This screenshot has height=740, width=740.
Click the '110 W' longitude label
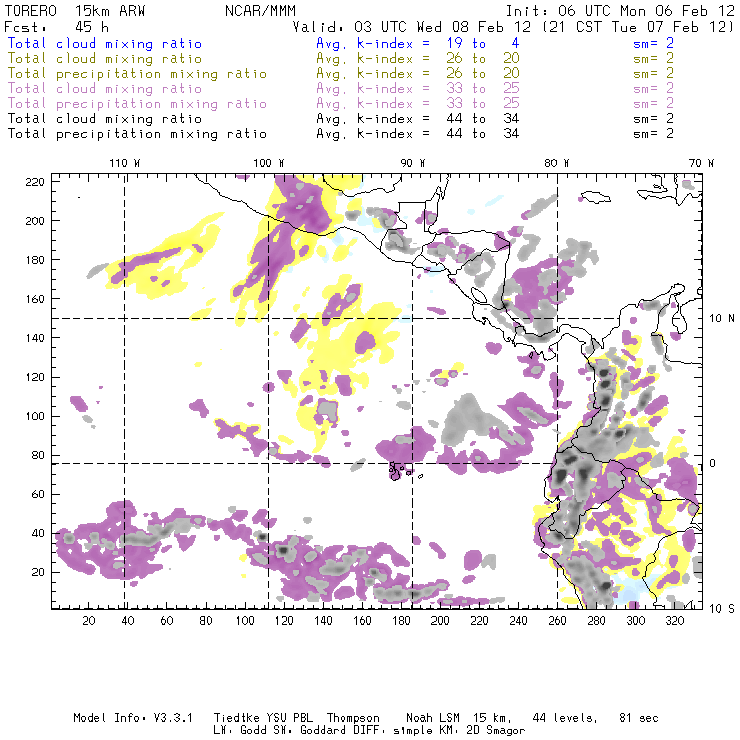click(125, 163)
